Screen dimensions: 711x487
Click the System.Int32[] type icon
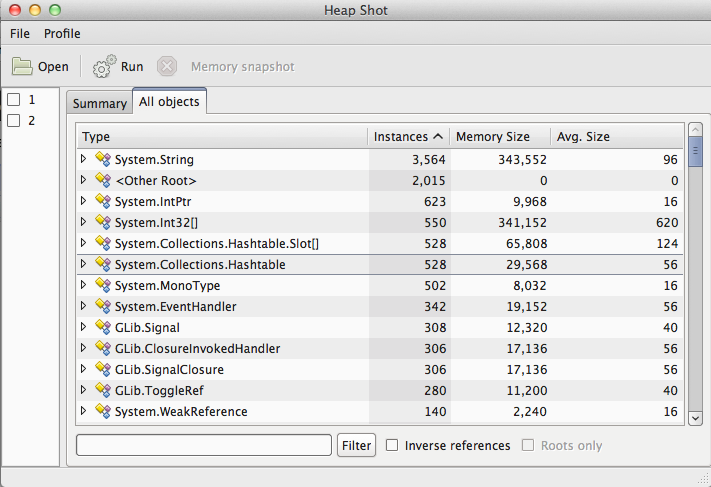[x=101, y=222]
